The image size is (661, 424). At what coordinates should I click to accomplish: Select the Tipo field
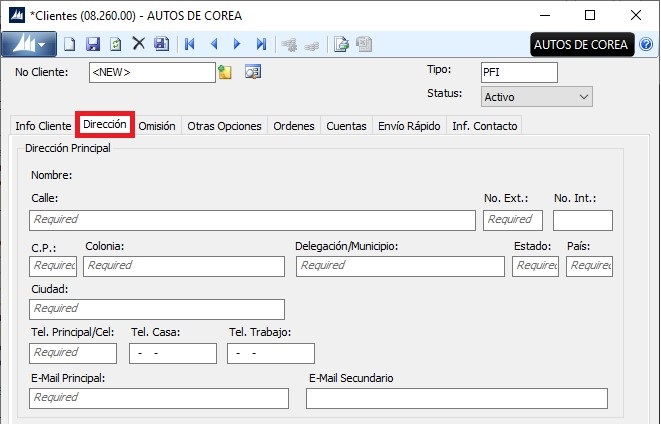coord(518,72)
